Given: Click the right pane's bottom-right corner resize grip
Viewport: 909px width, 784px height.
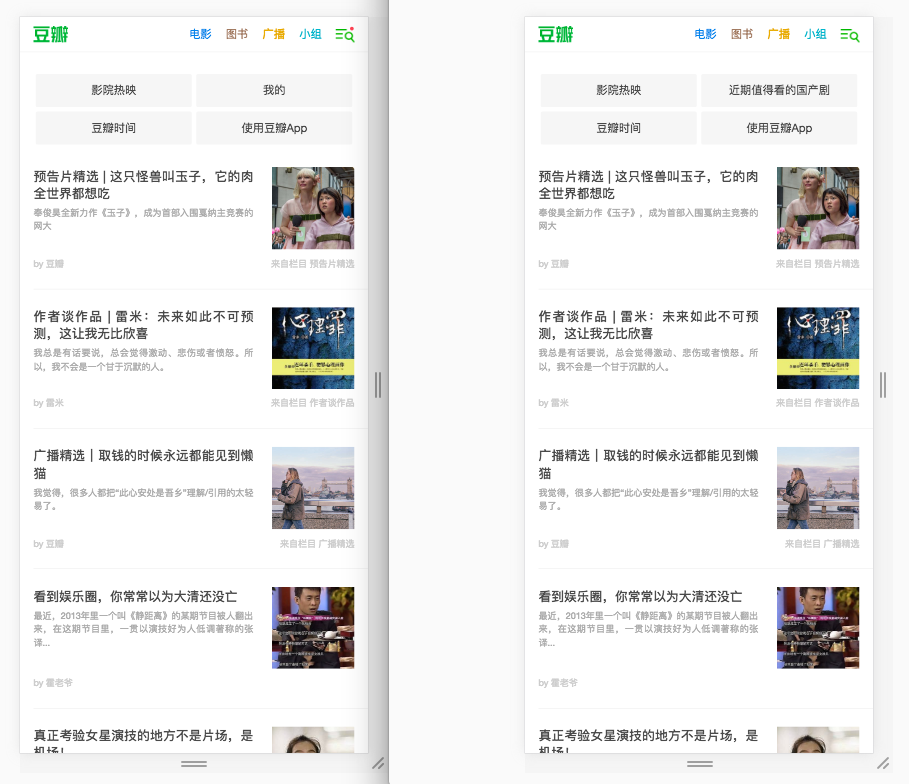Looking at the screenshot, I should pos(883,763).
